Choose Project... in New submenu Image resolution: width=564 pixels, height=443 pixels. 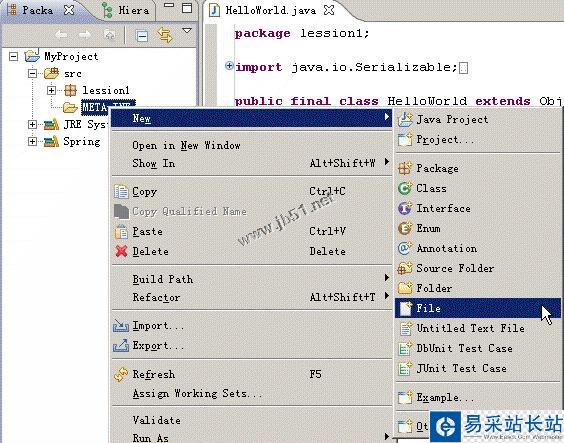478,140
